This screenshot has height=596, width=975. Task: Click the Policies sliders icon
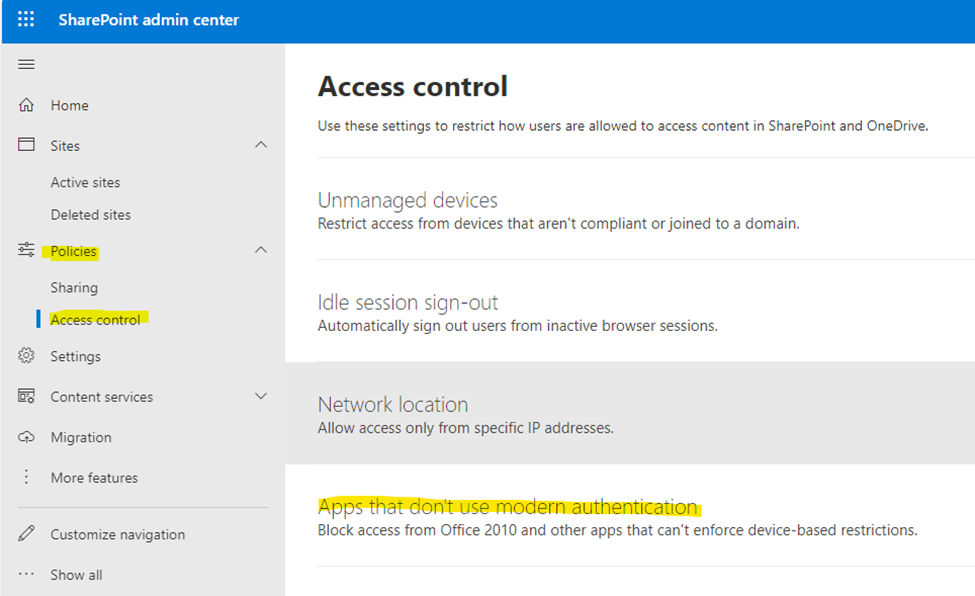tap(27, 251)
